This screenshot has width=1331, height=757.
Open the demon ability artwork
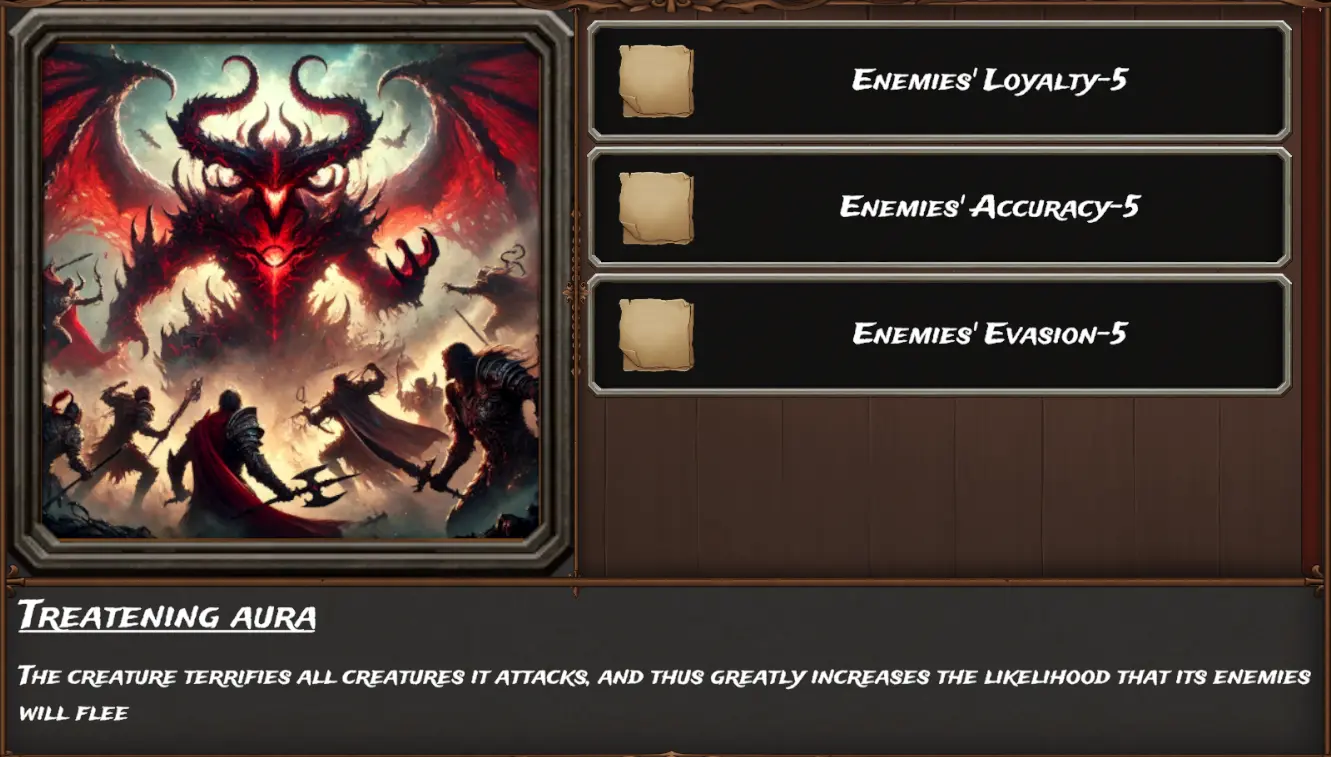click(x=291, y=291)
